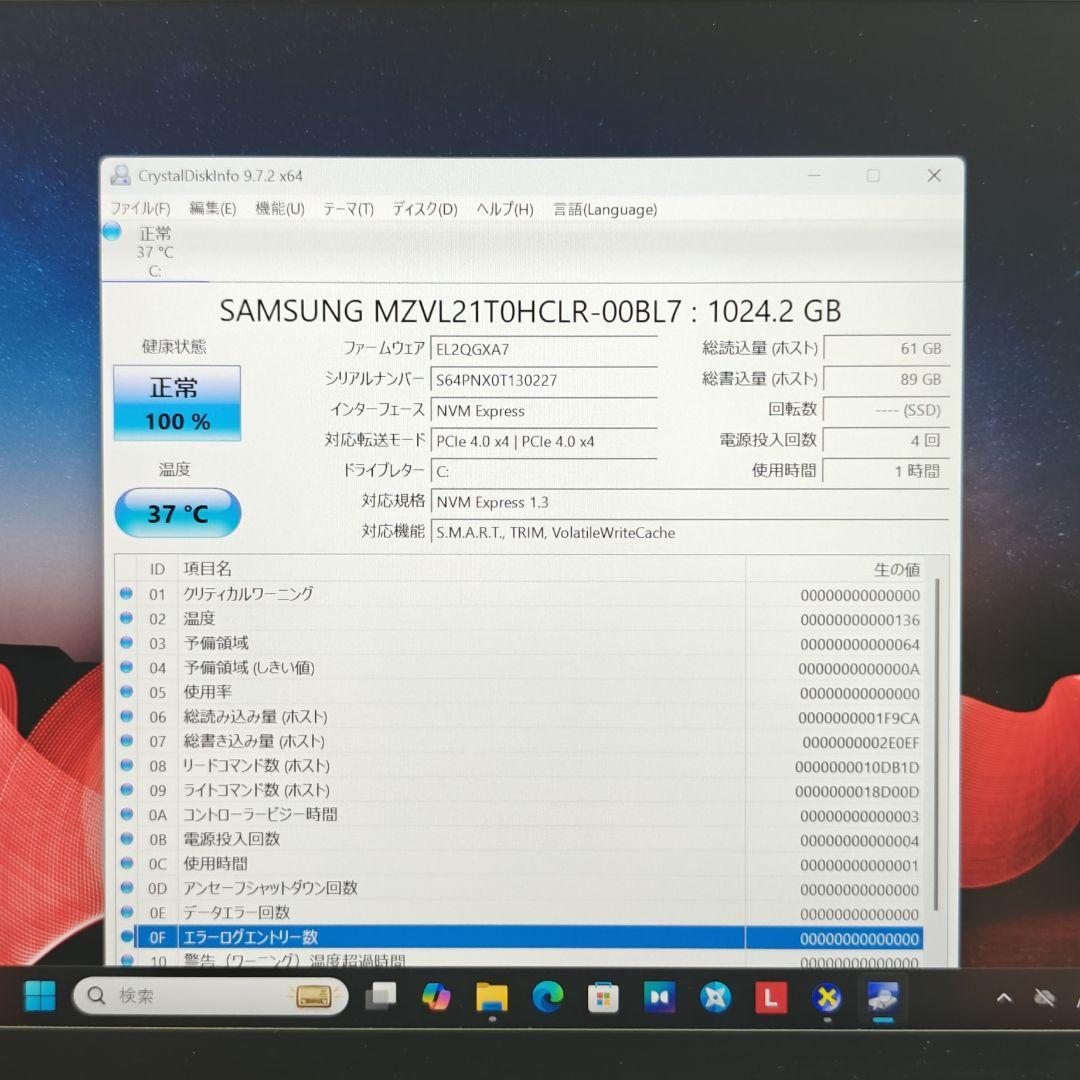Click the CrystalDiskInfo taskbar icon
The width and height of the screenshot is (1080, 1080).
coord(882,997)
